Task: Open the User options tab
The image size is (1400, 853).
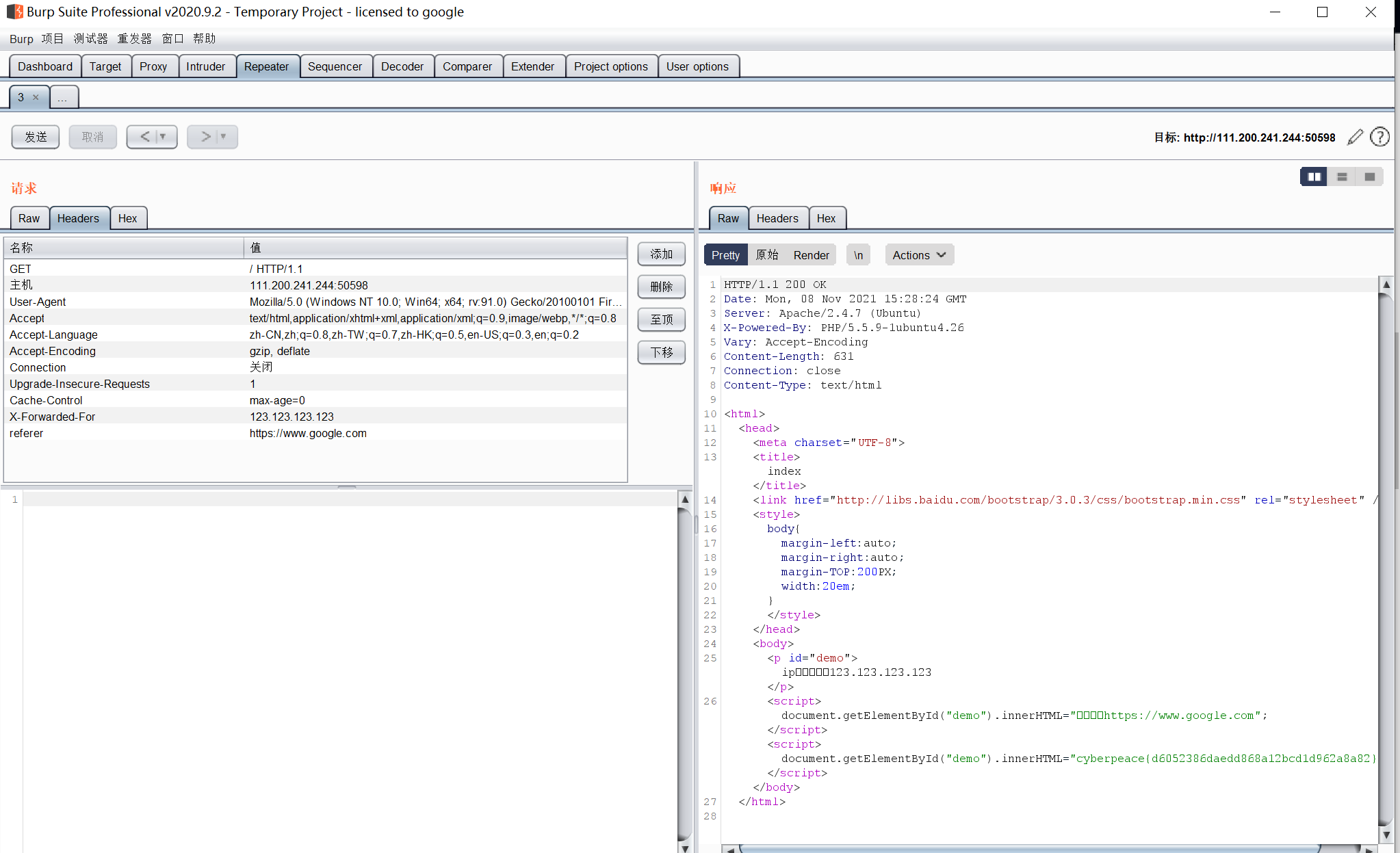Action: pos(697,66)
